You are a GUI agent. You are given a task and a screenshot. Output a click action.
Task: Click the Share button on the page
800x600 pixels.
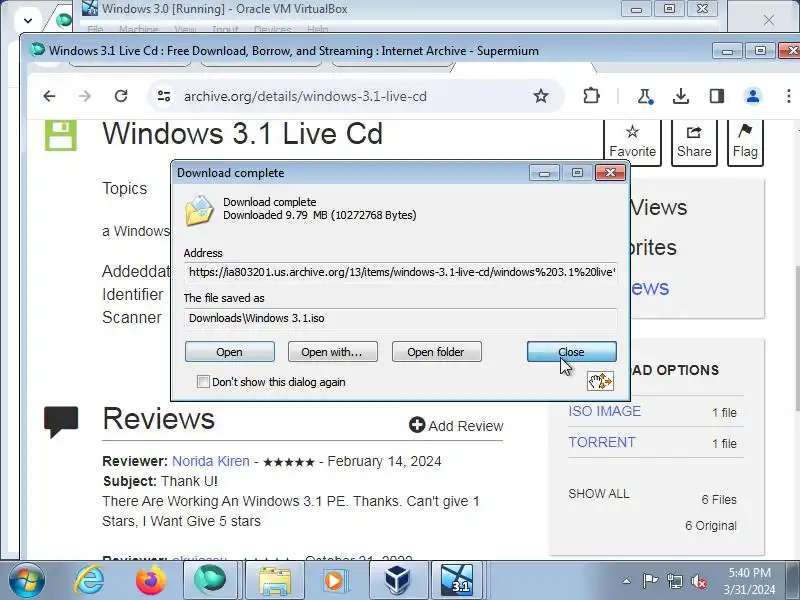694,142
